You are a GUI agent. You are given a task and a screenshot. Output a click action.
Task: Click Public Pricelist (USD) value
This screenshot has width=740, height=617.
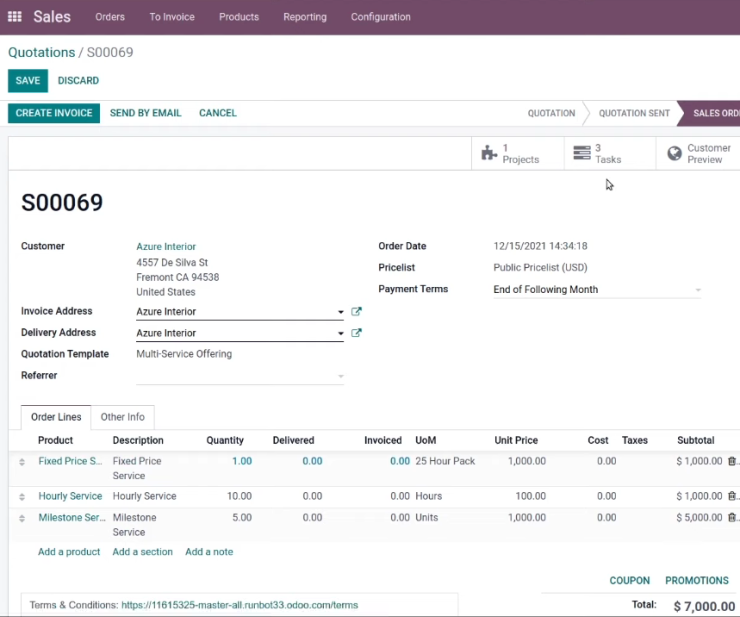coord(540,268)
